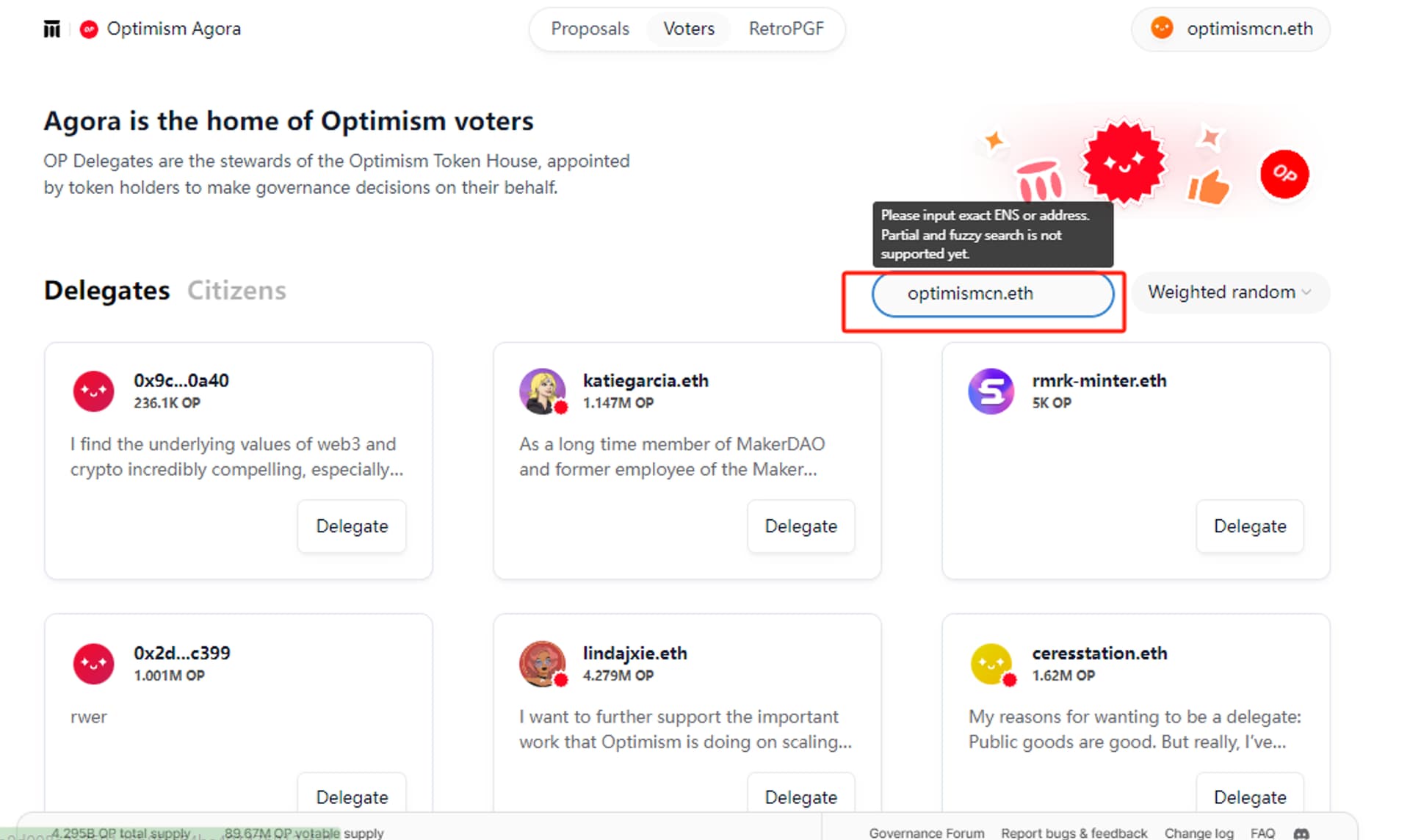
Task: Switch to the RetroPGF tab
Action: pyautogui.click(x=786, y=29)
